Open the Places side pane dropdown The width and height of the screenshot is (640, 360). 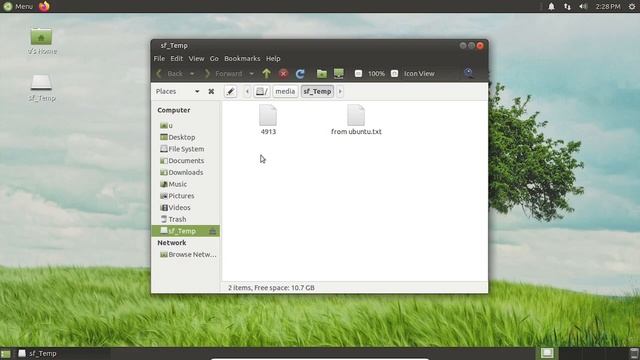[197, 91]
